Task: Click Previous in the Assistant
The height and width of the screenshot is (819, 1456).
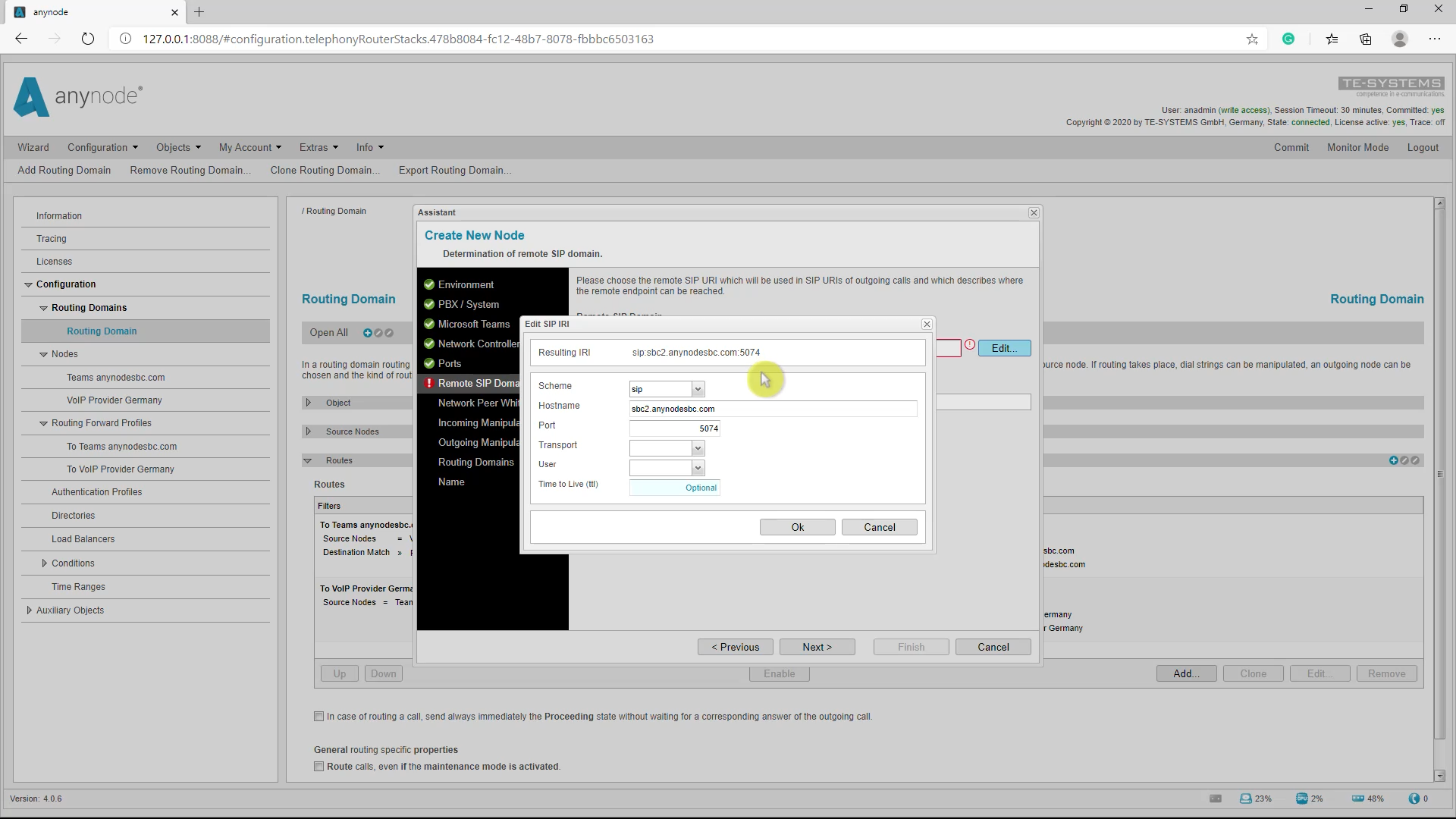Action: [x=736, y=647]
